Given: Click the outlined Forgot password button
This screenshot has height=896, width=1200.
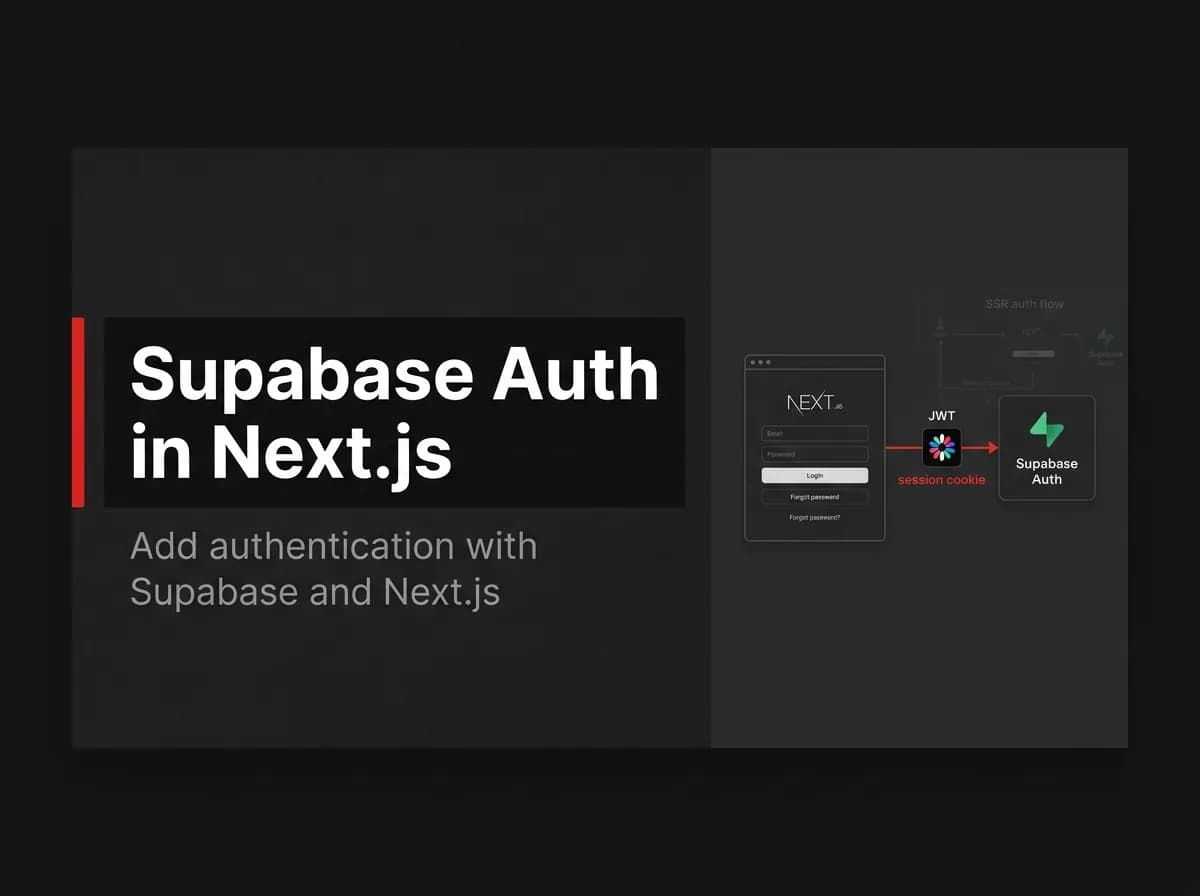Looking at the screenshot, I should tap(815, 497).
